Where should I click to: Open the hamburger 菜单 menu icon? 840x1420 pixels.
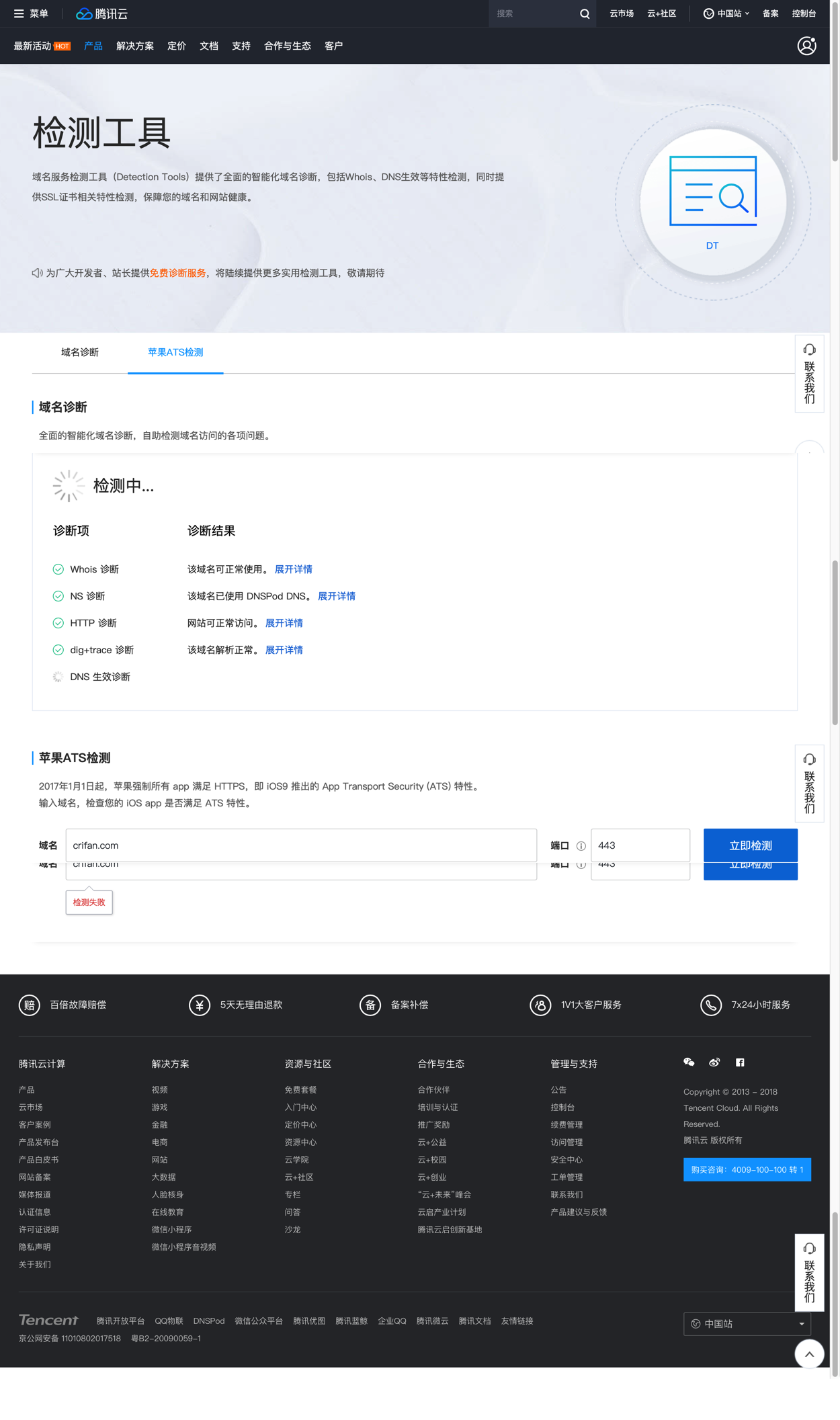(x=19, y=13)
